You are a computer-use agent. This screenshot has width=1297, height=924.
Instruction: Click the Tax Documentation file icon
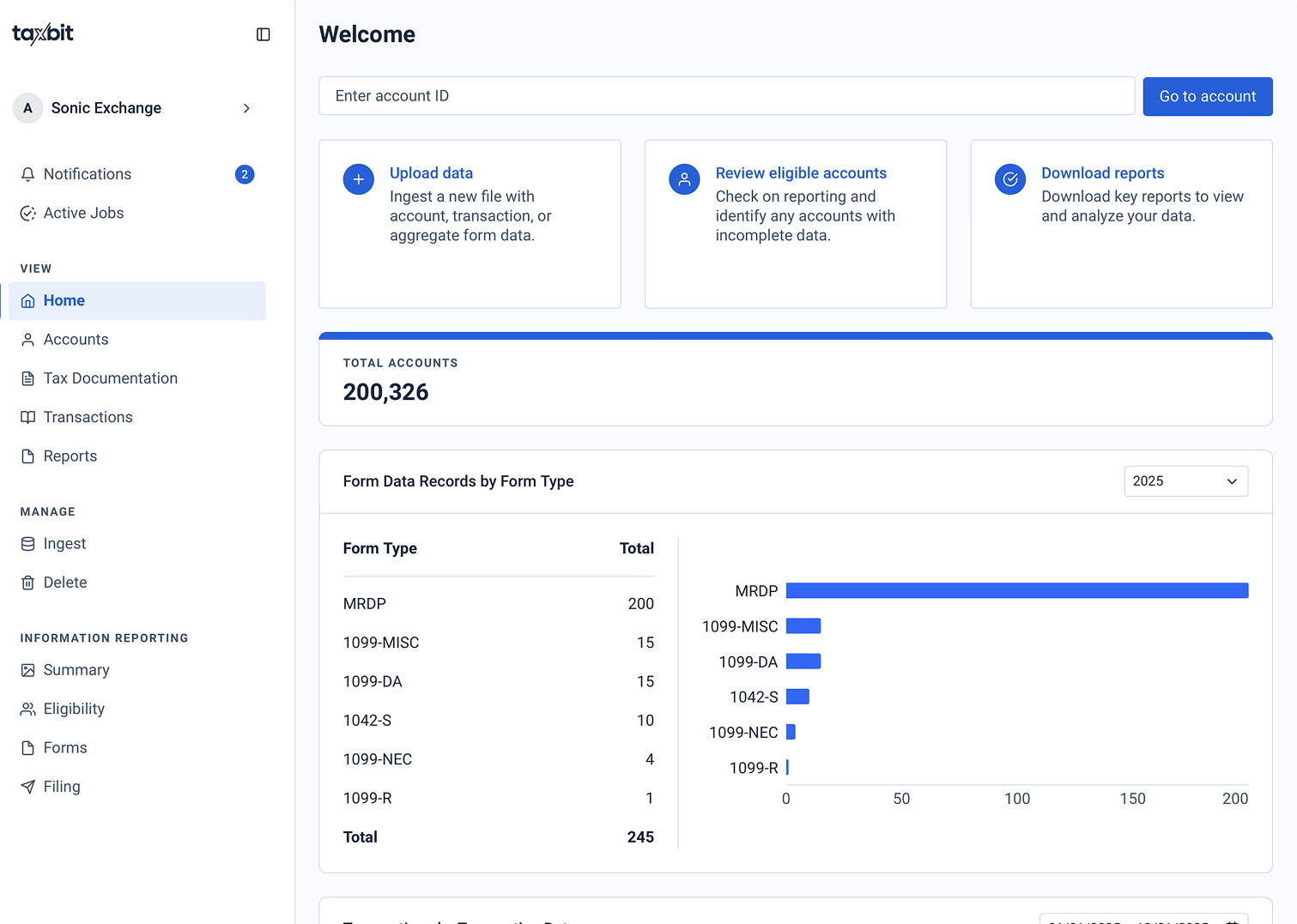tap(27, 378)
